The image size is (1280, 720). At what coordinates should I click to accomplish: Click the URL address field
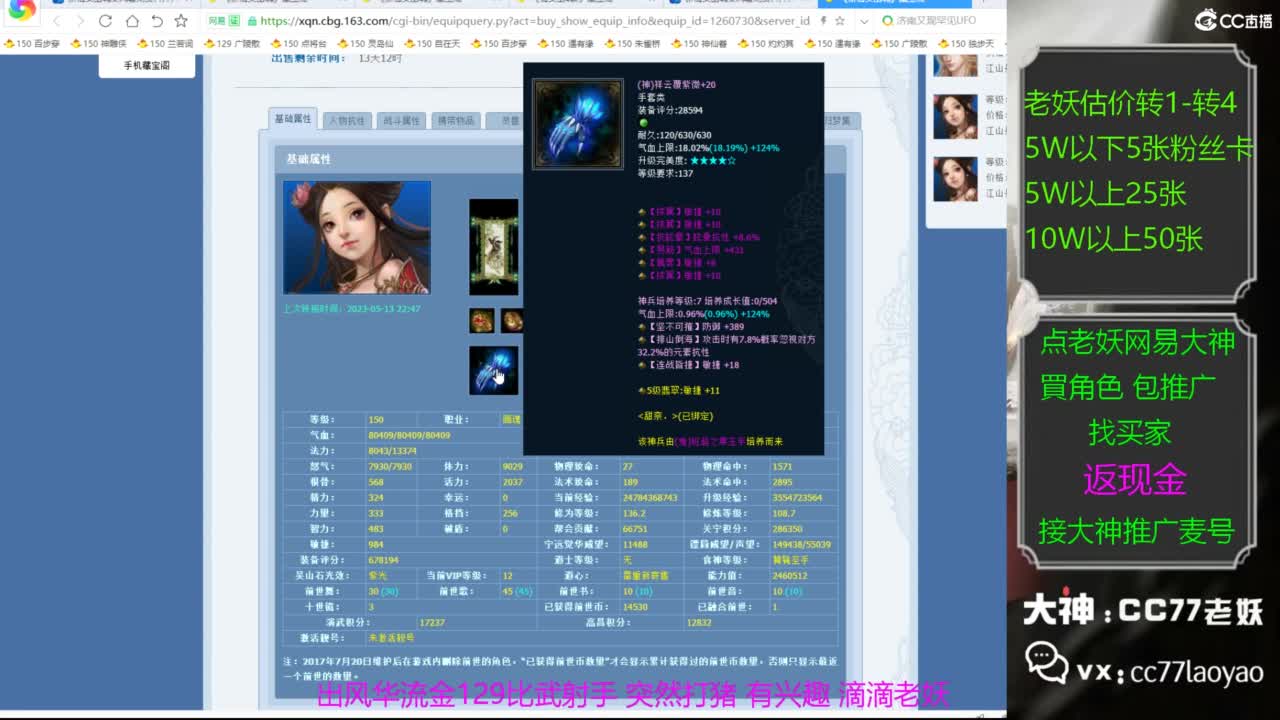pos(535,21)
